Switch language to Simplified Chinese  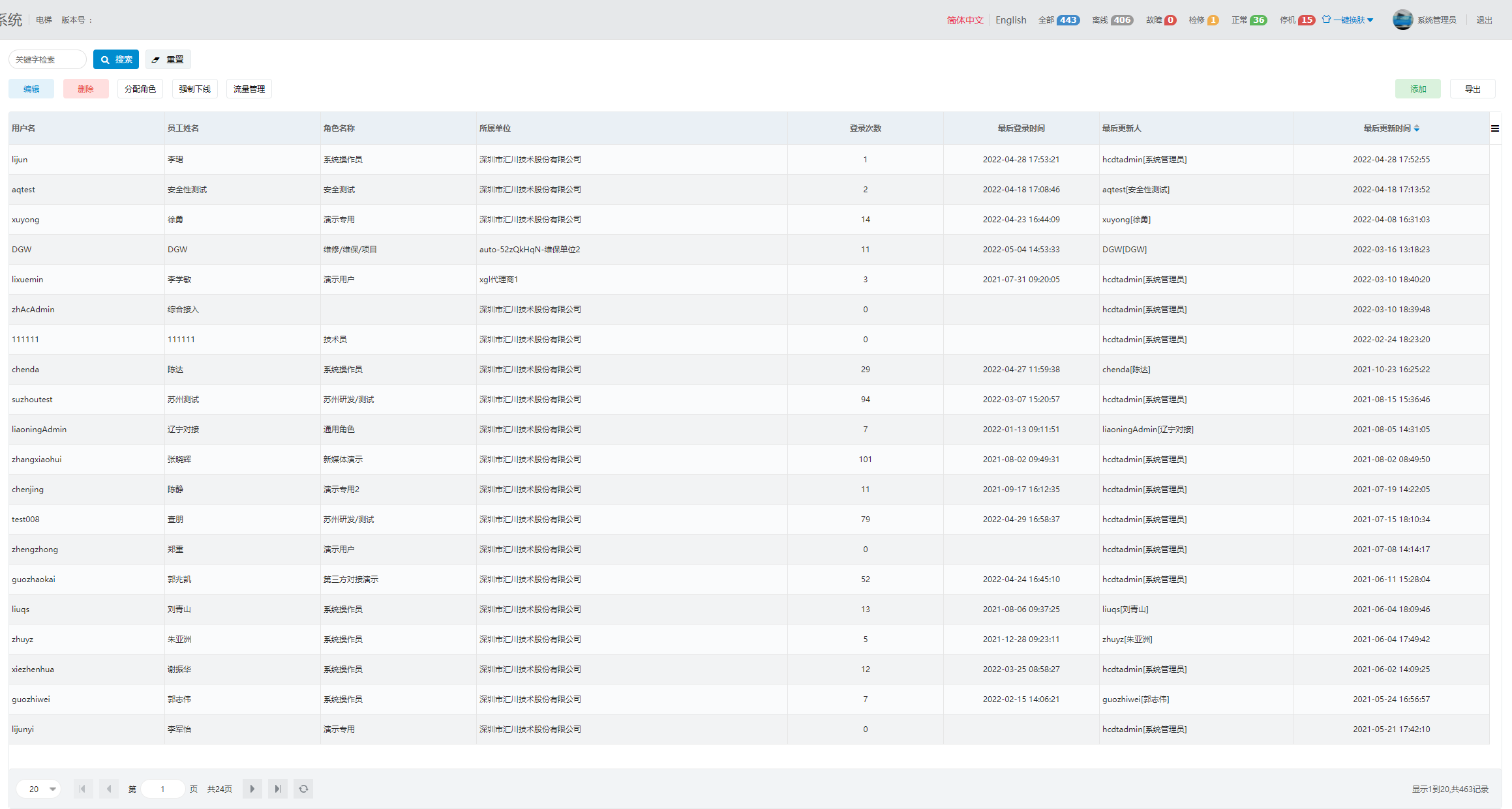coord(965,20)
